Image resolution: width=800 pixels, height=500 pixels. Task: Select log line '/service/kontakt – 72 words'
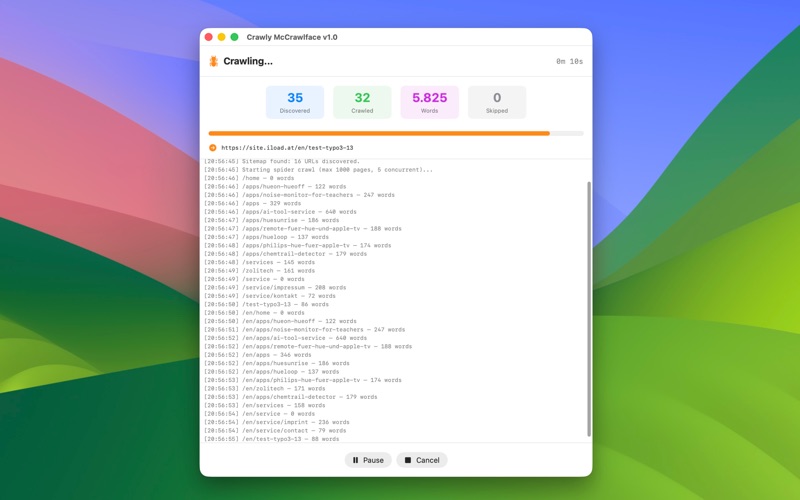coord(270,296)
